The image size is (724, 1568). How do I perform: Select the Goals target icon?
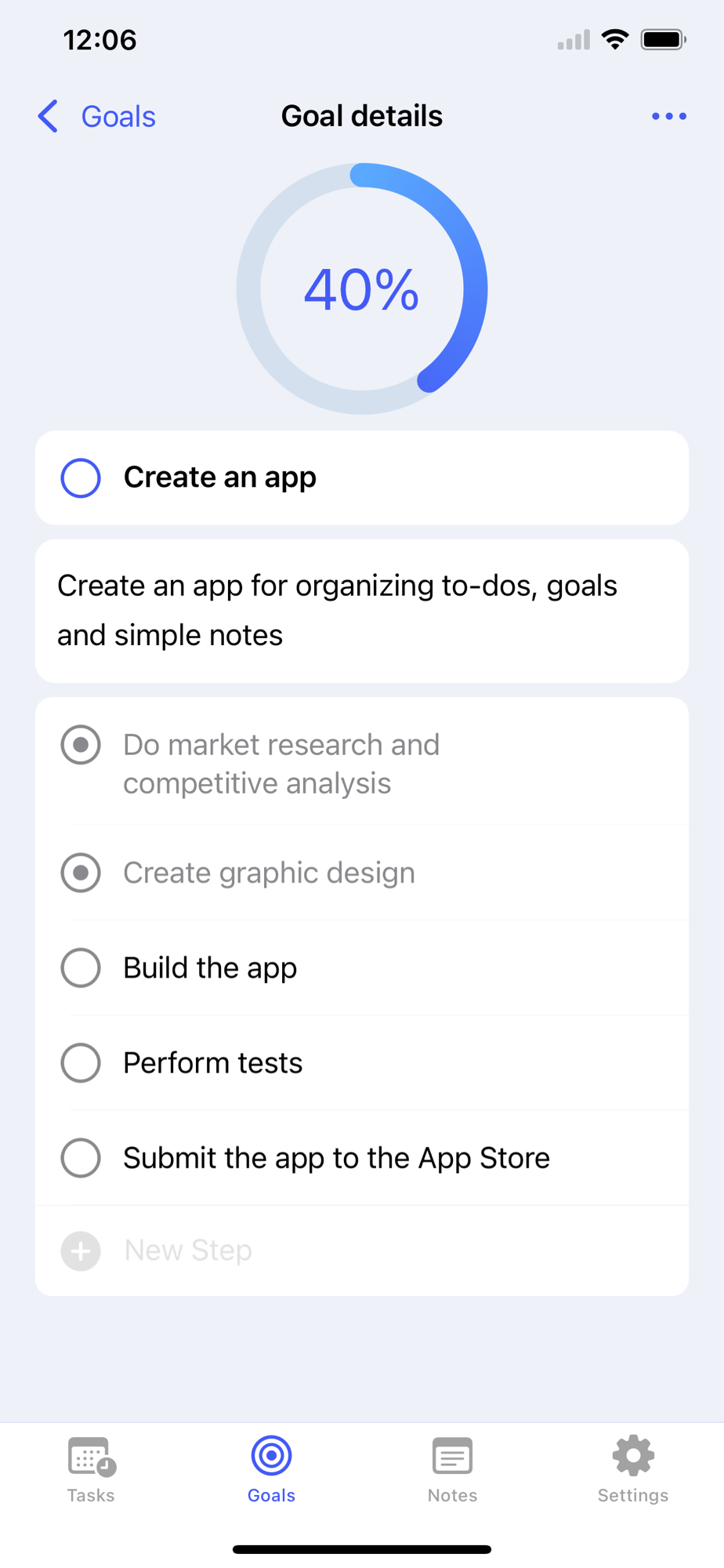coord(271,1456)
